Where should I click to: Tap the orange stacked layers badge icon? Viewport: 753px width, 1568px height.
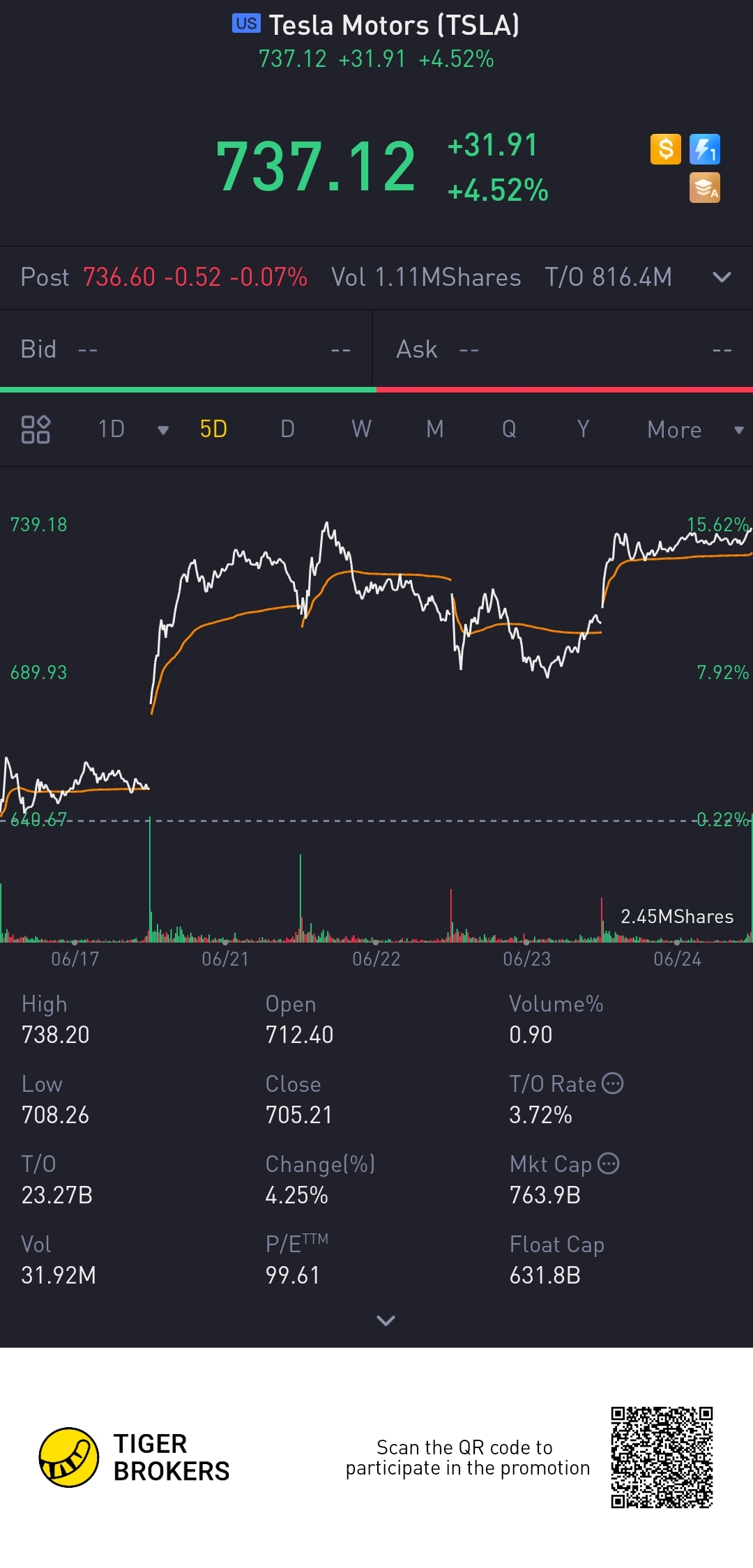coord(704,188)
